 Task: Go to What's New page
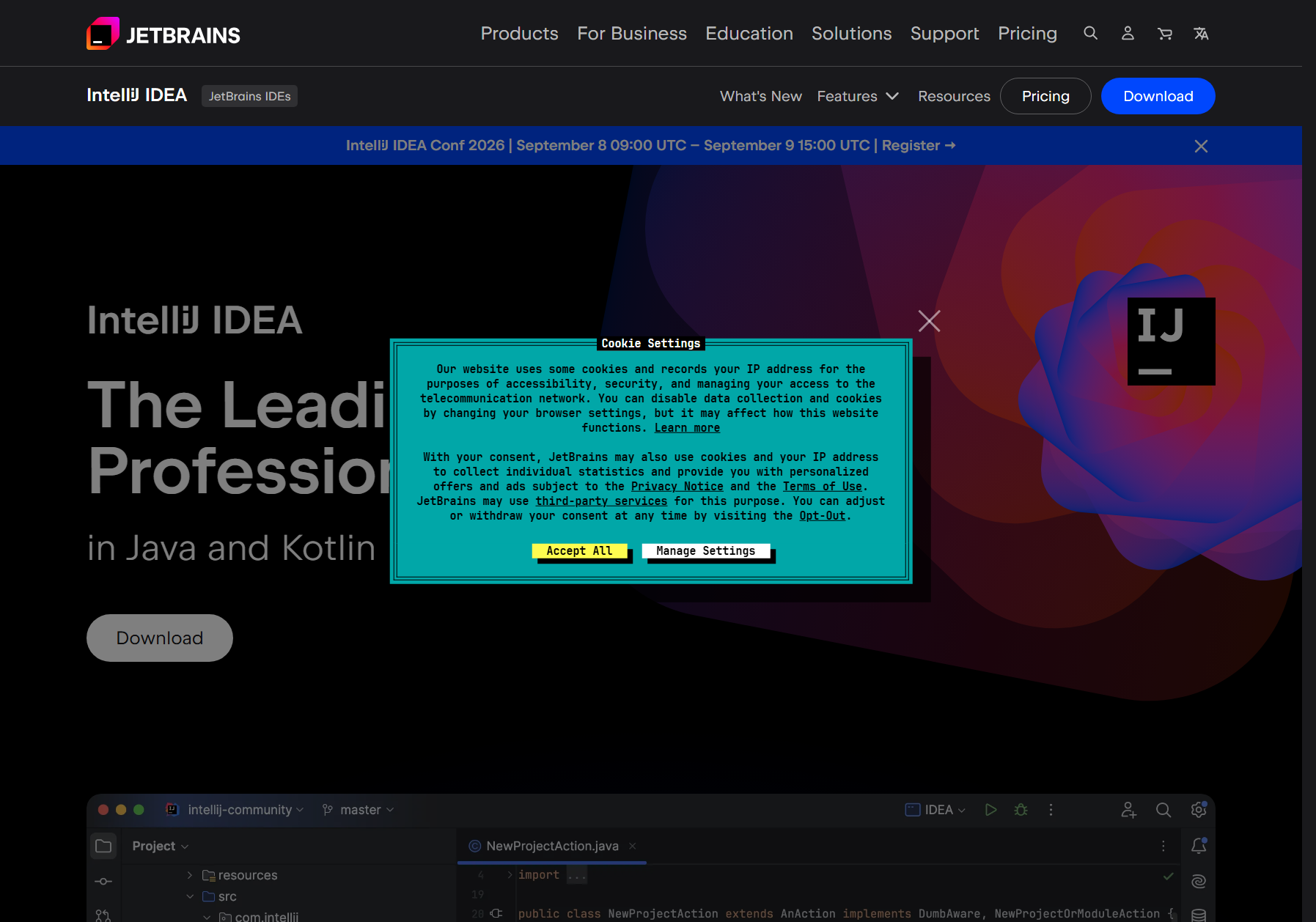tap(761, 96)
